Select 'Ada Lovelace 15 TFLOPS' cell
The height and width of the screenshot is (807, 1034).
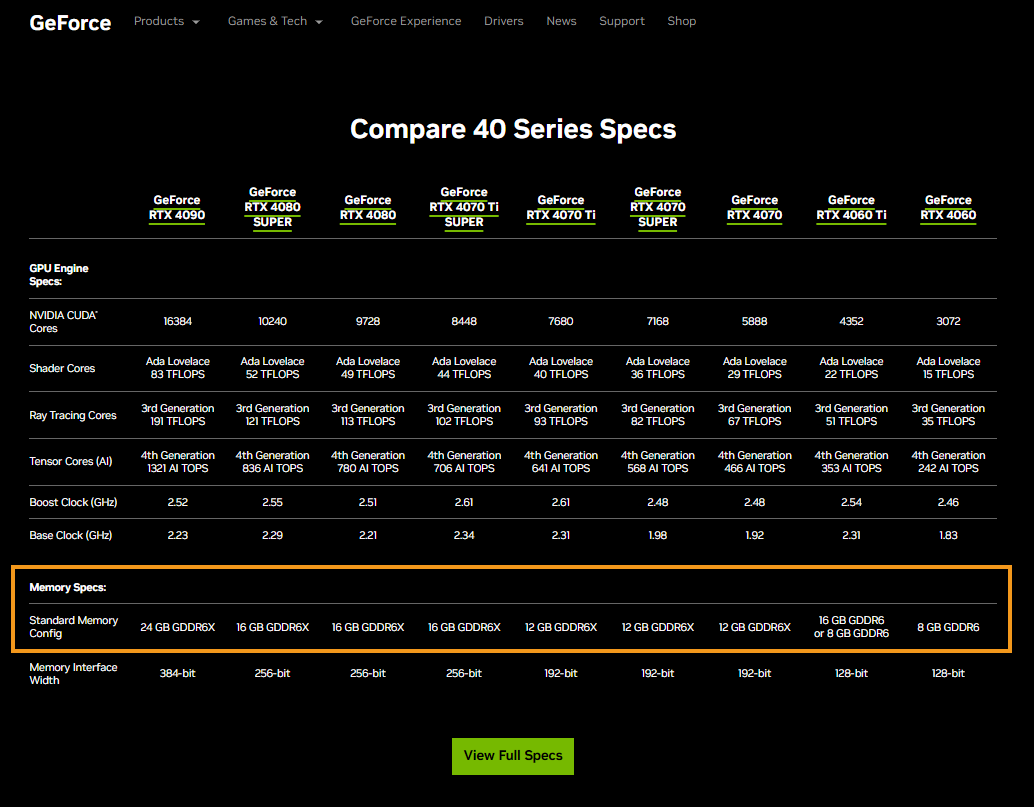pyautogui.click(x=948, y=368)
